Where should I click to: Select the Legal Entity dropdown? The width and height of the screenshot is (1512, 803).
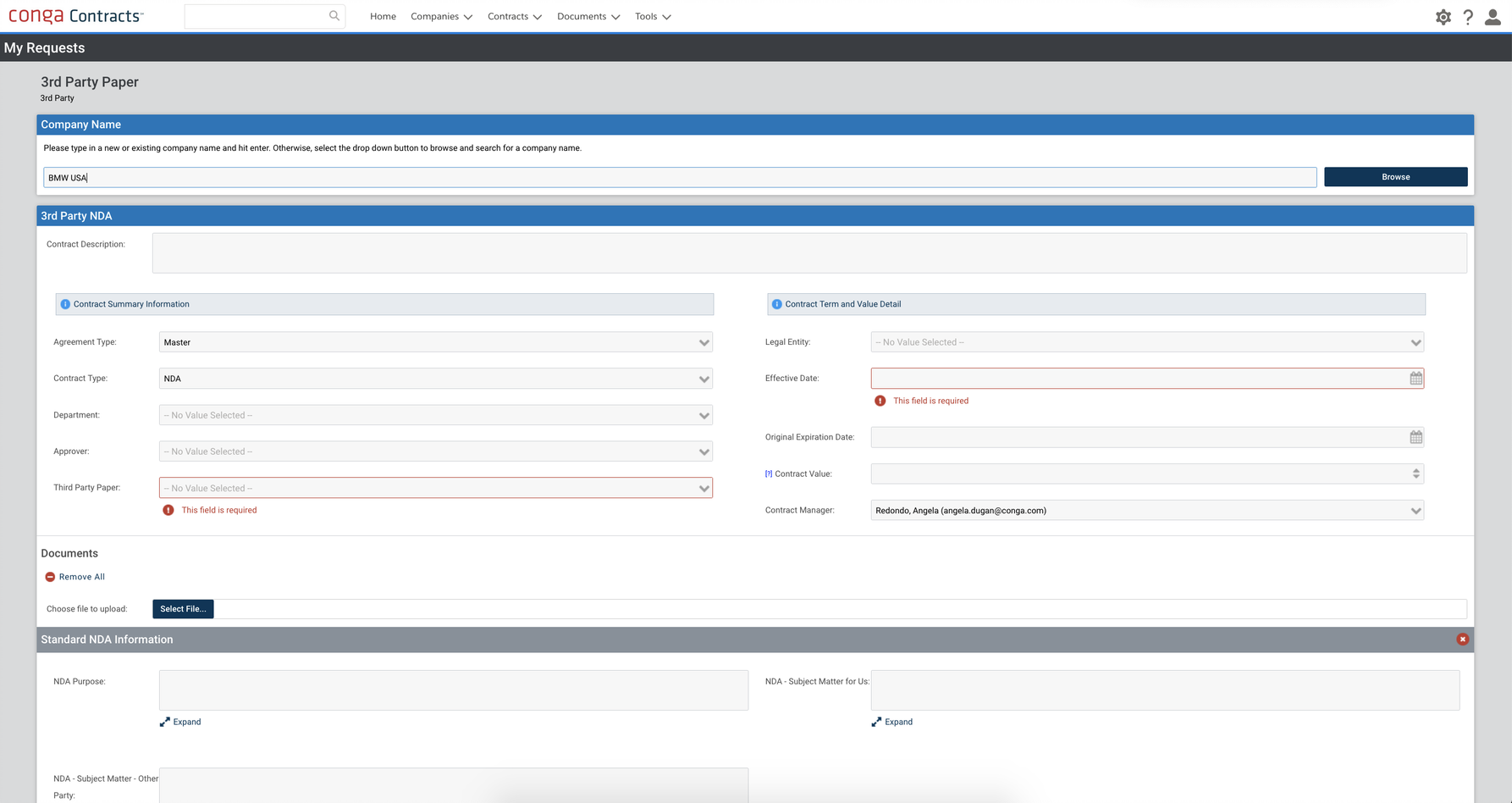click(x=1146, y=342)
